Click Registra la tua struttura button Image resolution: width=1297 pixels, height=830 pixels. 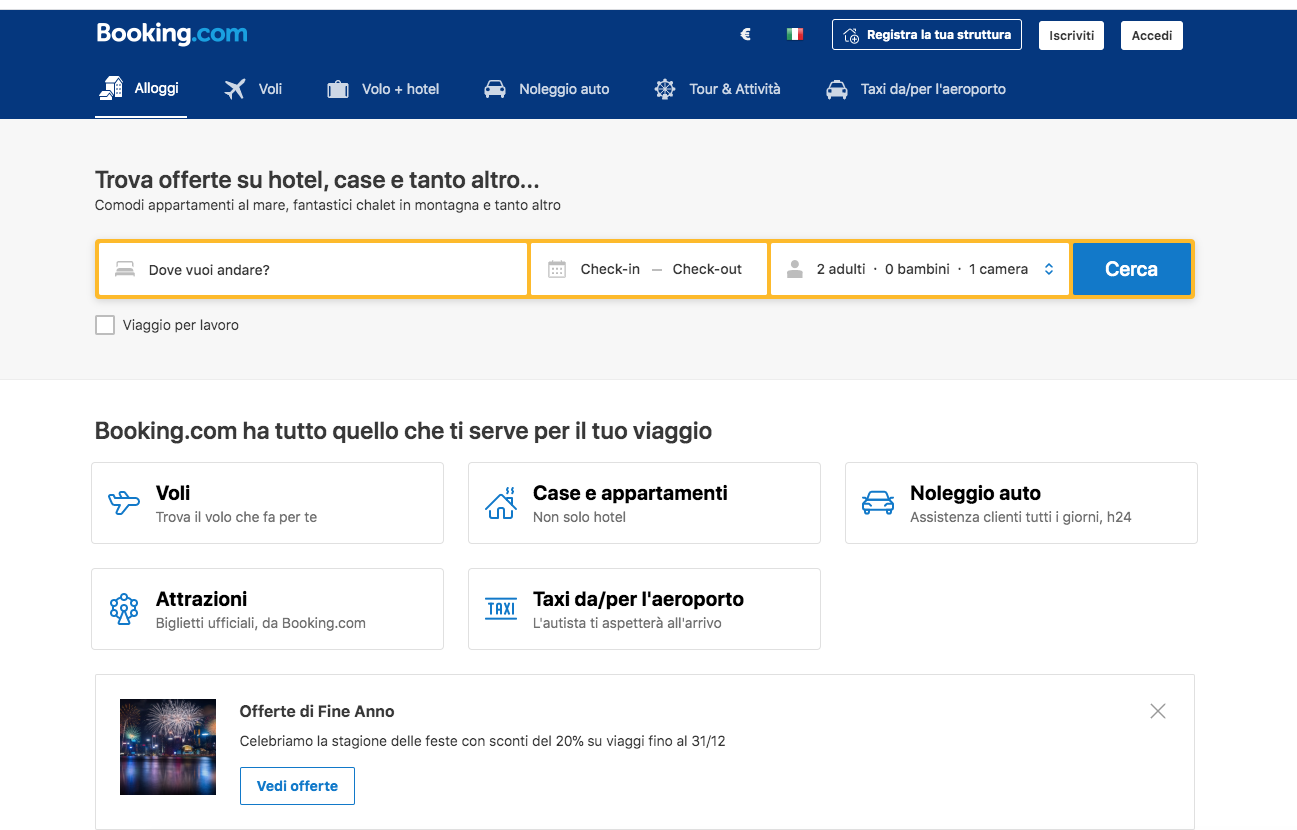coord(926,35)
